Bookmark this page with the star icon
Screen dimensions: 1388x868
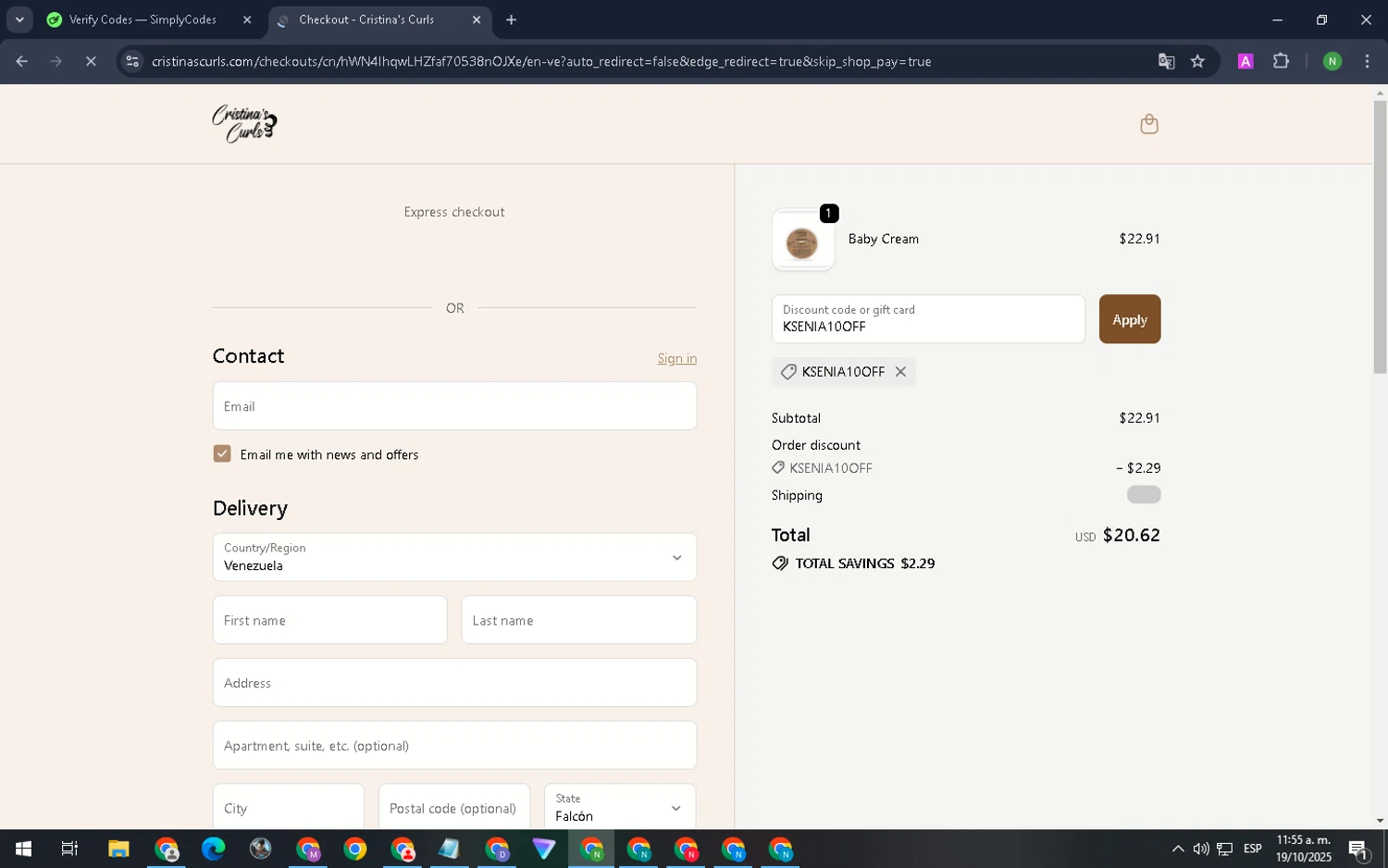click(1197, 61)
